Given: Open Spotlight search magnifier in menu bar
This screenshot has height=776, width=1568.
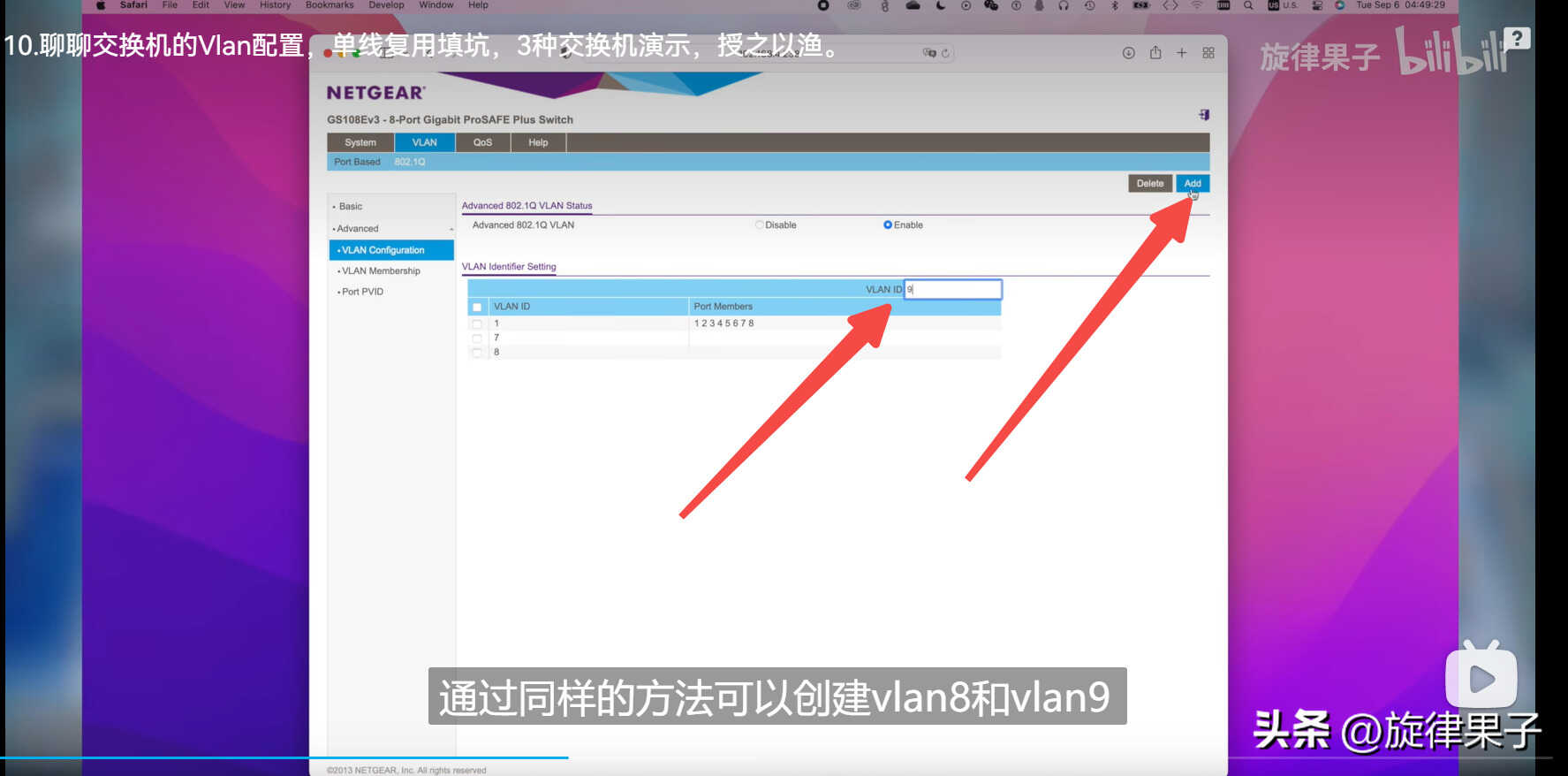Looking at the screenshot, I should coord(1248,5).
